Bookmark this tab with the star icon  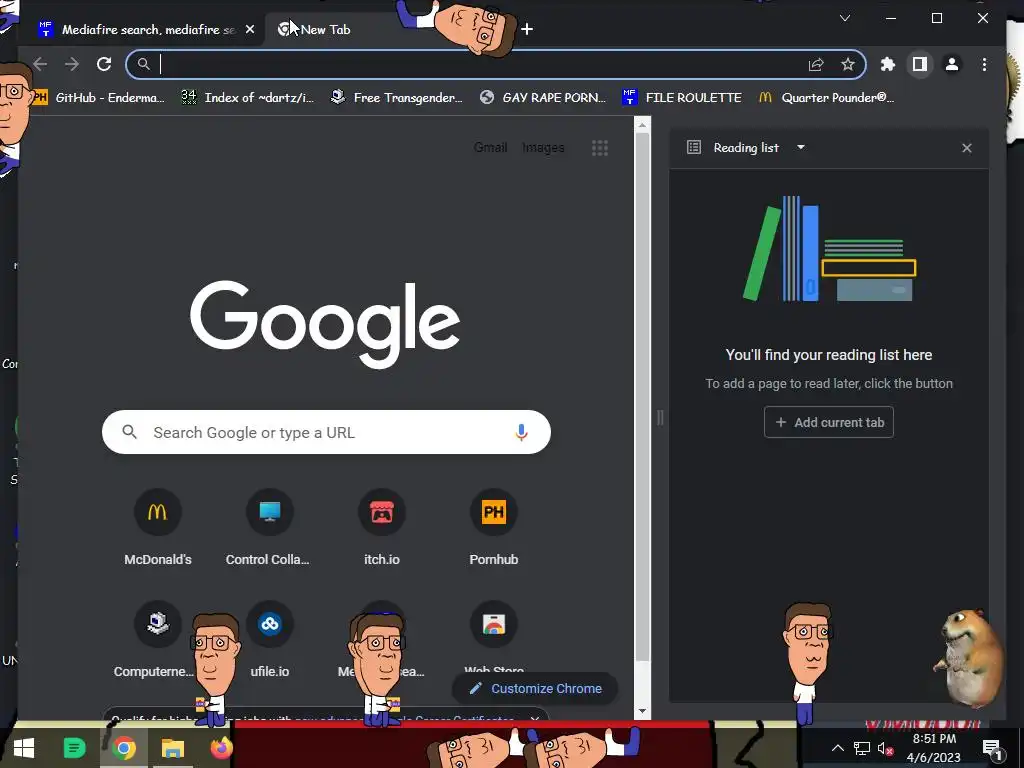click(848, 64)
